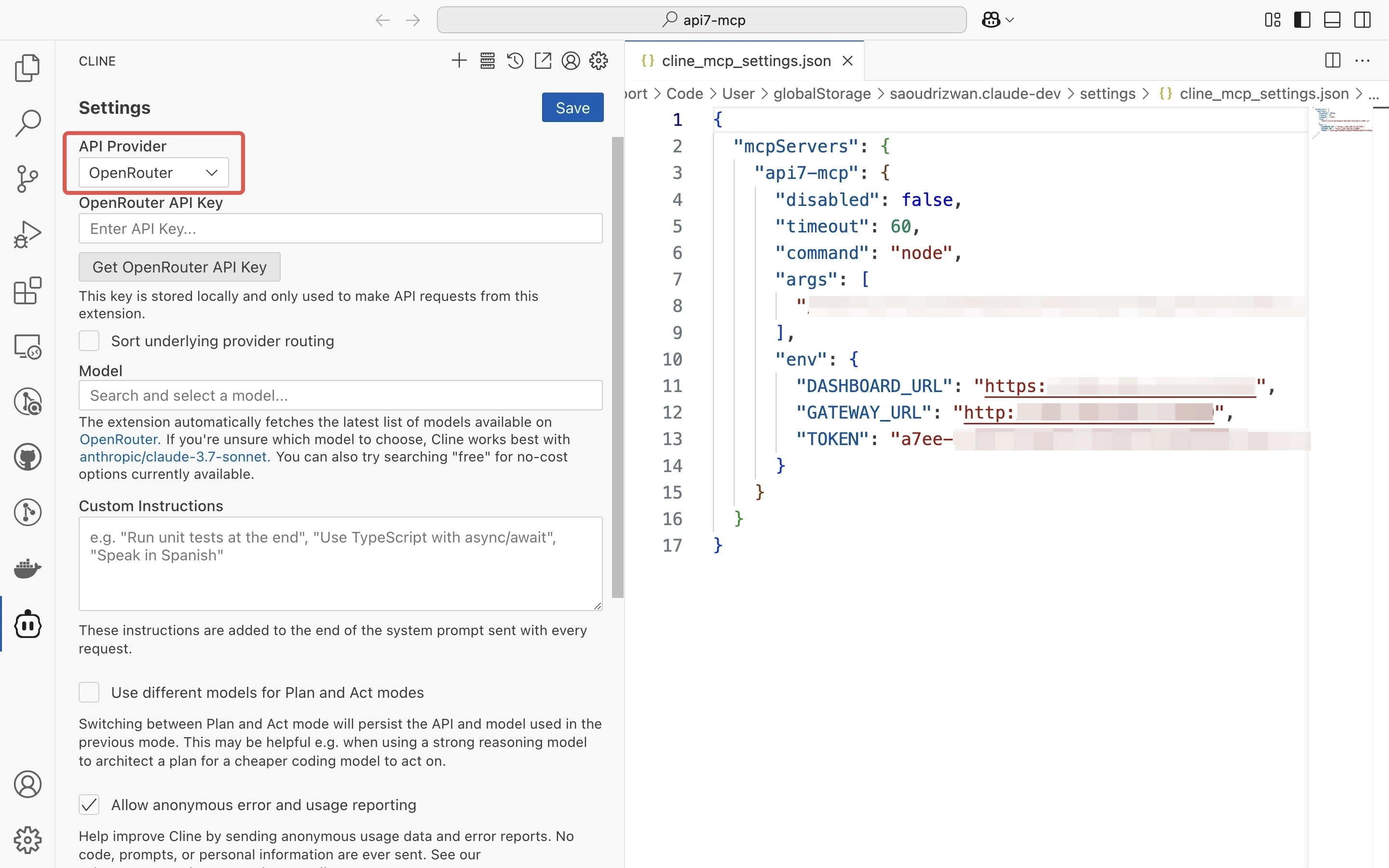The height and width of the screenshot is (868, 1389).
Task: Open the OpenRouter link
Action: tap(120, 440)
